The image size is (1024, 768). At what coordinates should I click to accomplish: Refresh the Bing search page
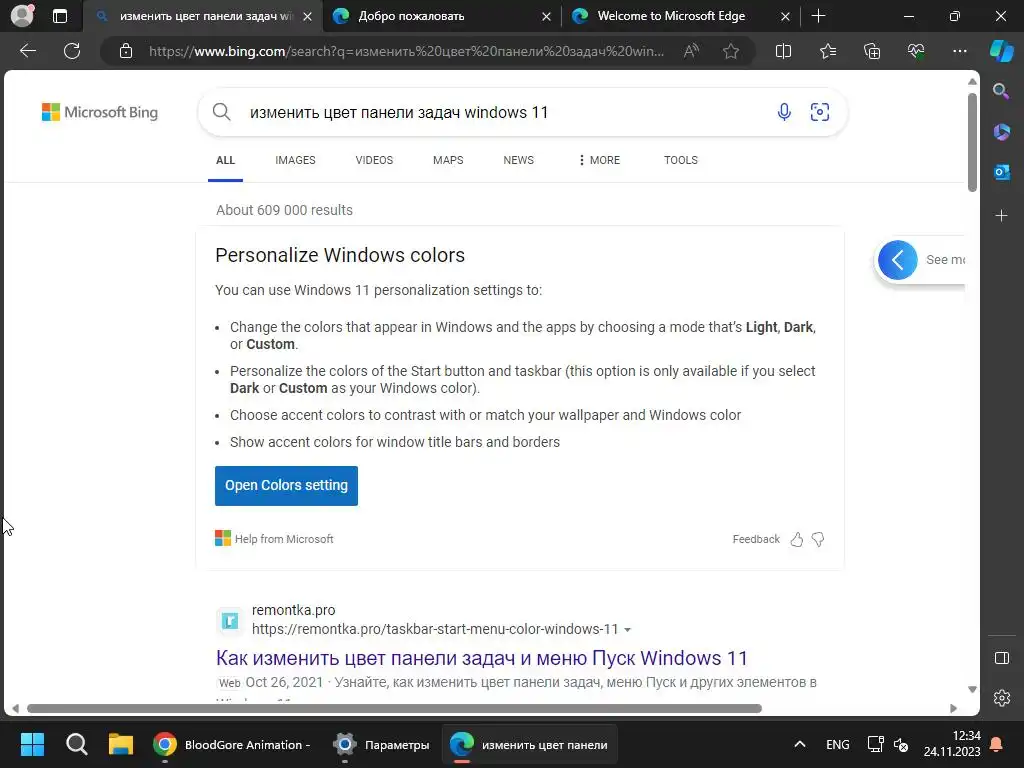[x=72, y=51]
